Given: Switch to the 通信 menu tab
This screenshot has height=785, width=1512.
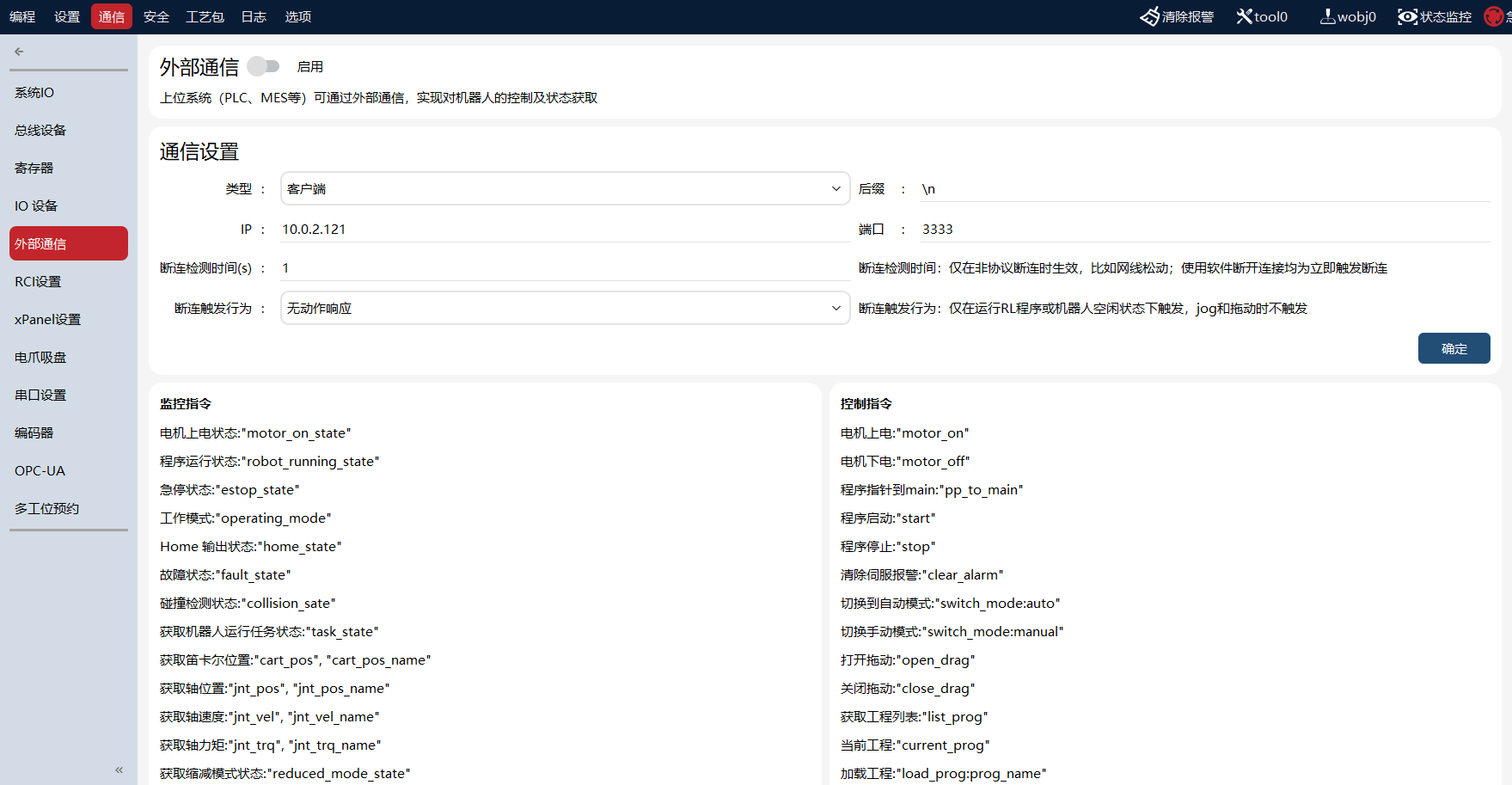Looking at the screenshot, I should click(x=111, y=15).
